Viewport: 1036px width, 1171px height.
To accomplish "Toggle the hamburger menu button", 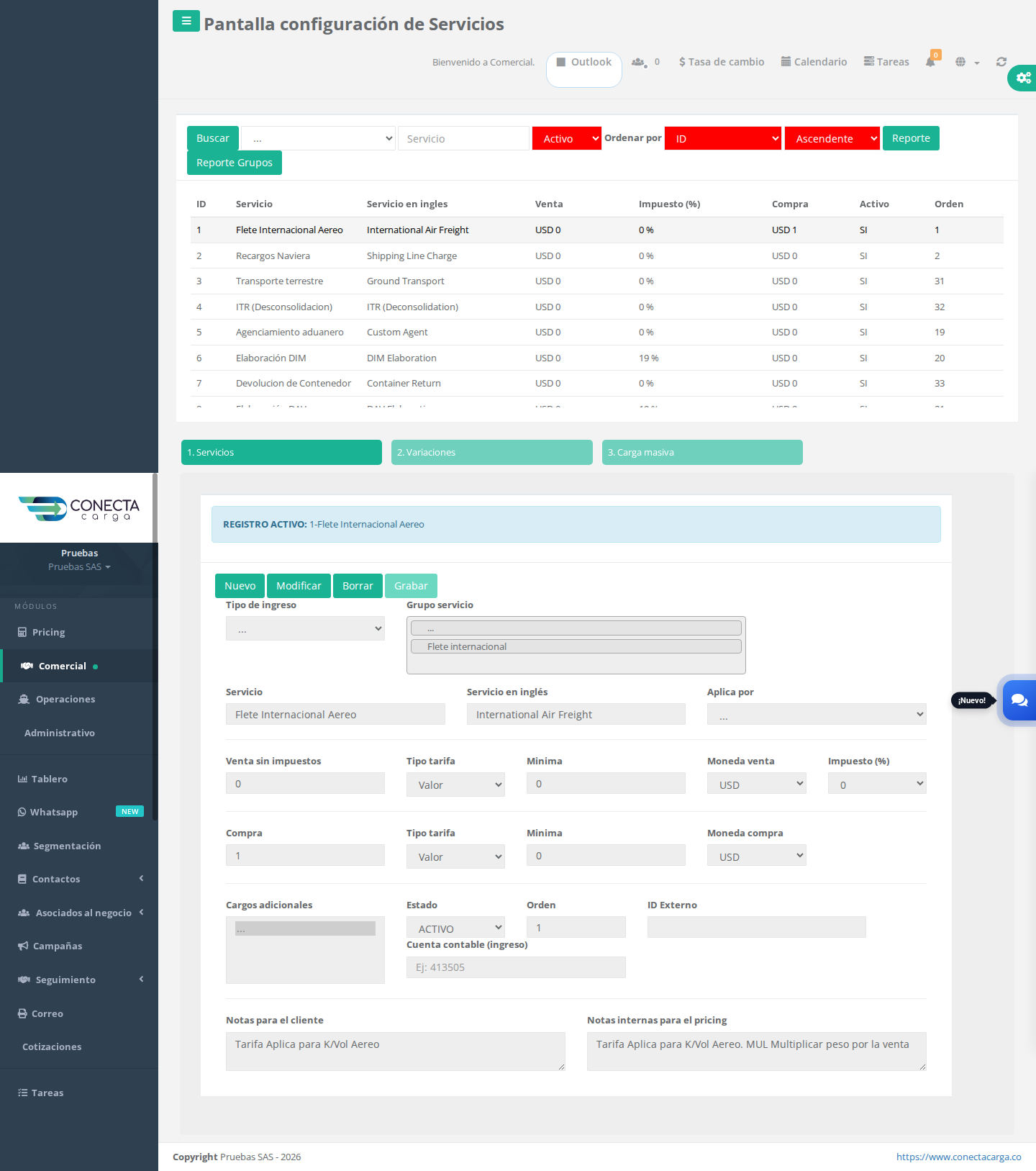I will point(186,21).
